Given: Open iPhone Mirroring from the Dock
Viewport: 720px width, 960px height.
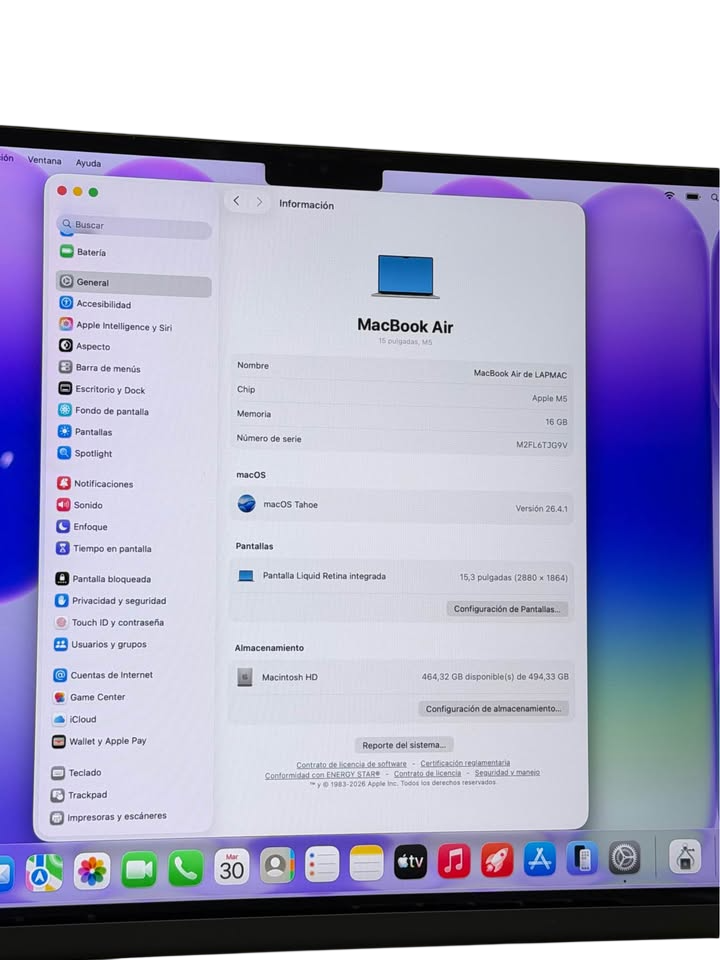Looking at the screenshot, I should point(582,858).
